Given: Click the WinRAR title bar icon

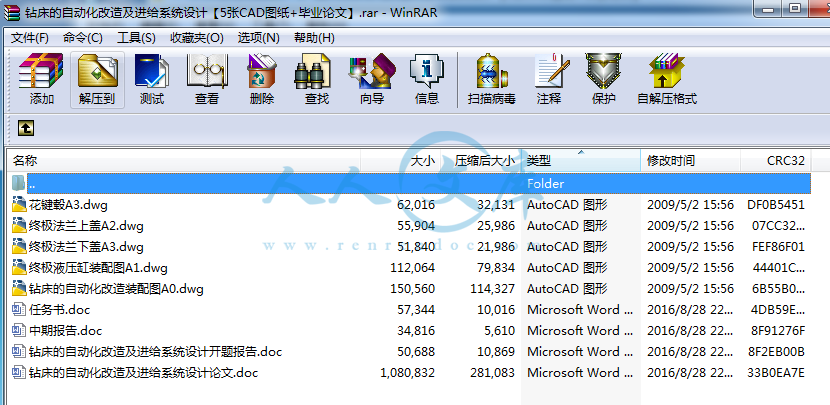Looking at the screenshot, I should click(12, 12).
